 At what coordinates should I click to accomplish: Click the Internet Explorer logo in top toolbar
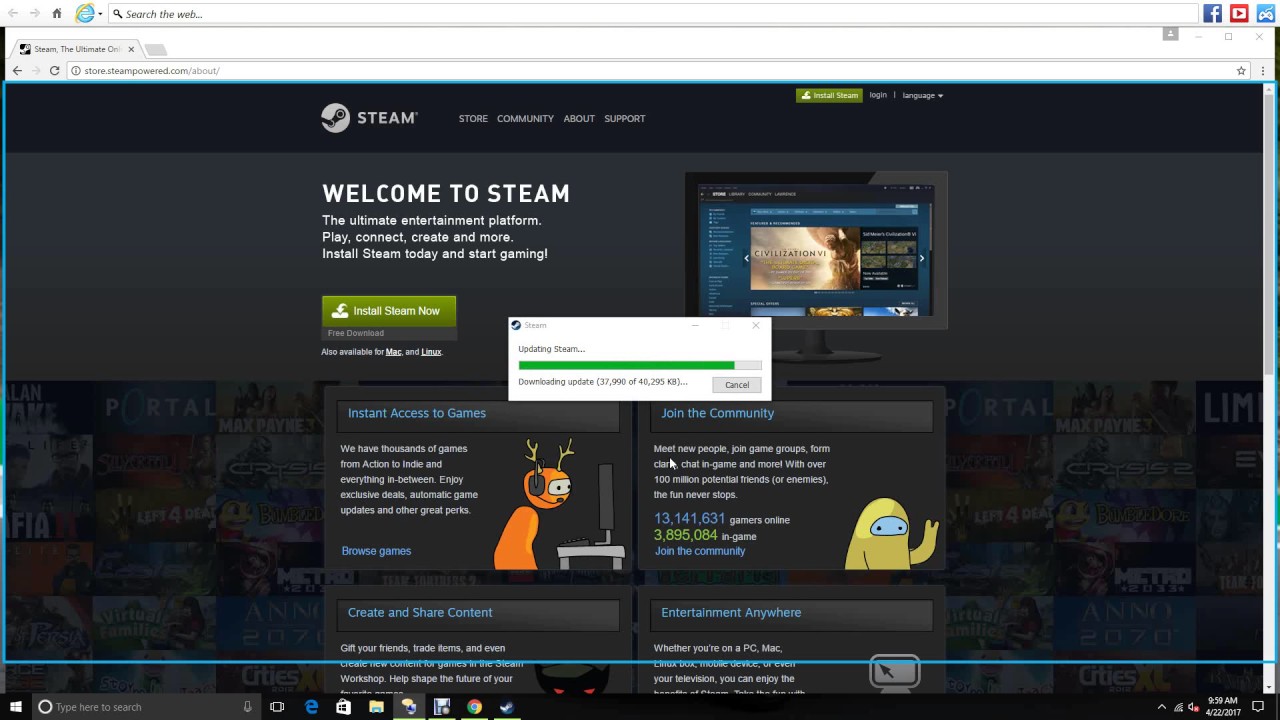[x=86, y=13]
